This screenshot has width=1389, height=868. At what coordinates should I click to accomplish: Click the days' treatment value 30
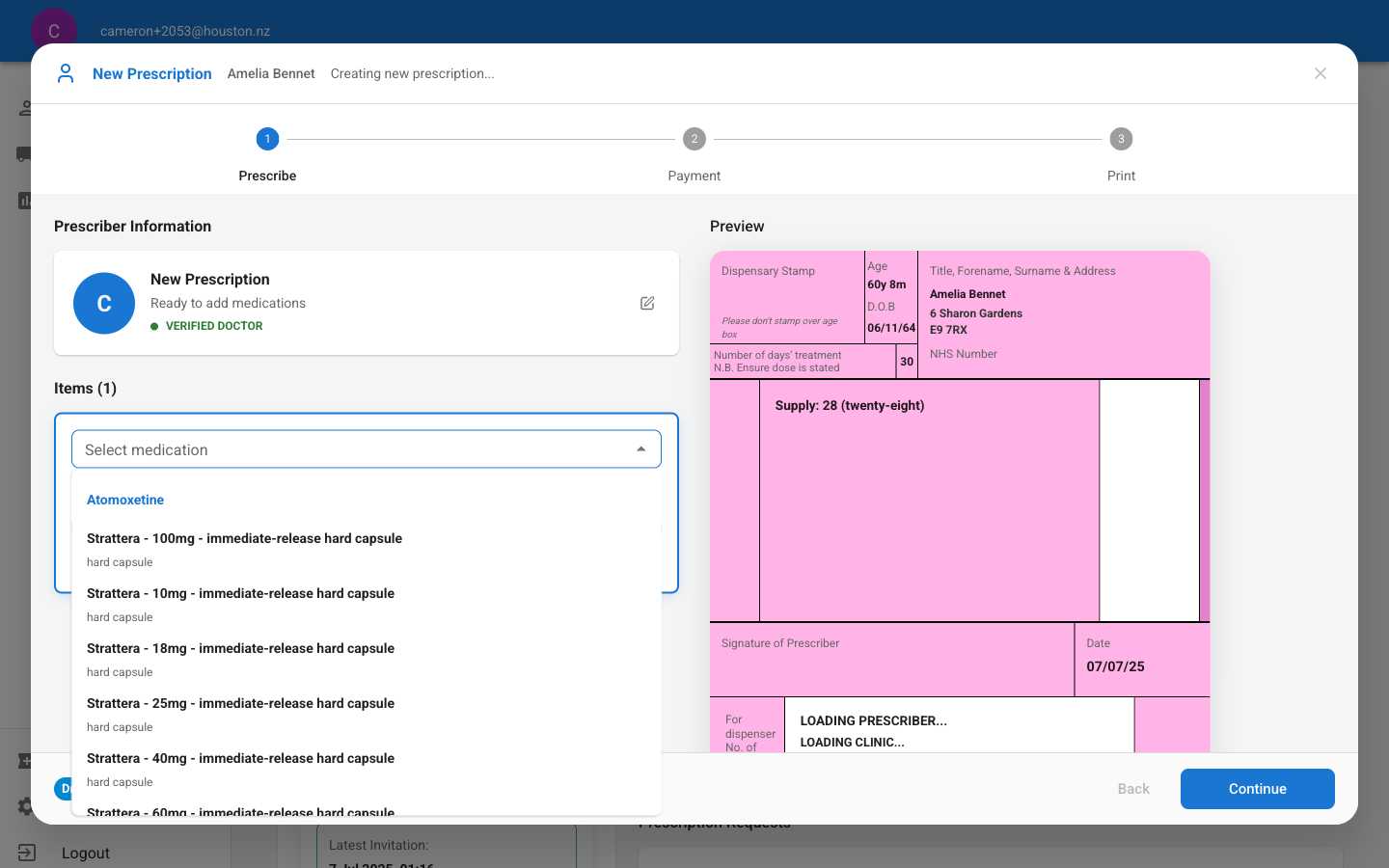click(907, 362)
